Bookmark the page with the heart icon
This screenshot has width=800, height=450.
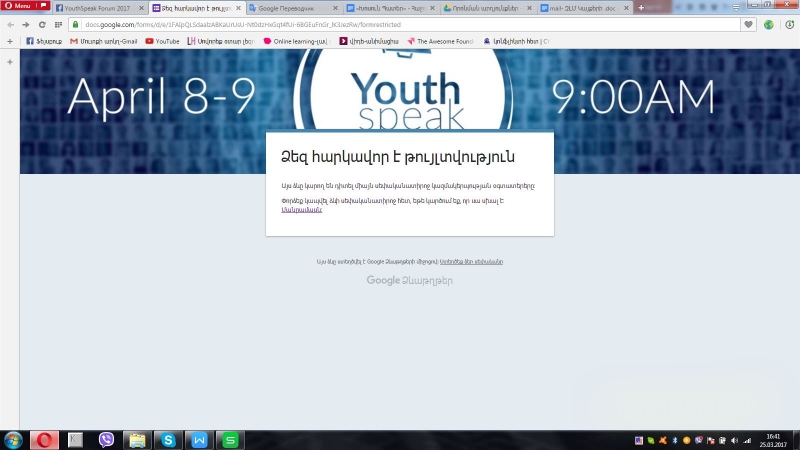pos(748,24)
